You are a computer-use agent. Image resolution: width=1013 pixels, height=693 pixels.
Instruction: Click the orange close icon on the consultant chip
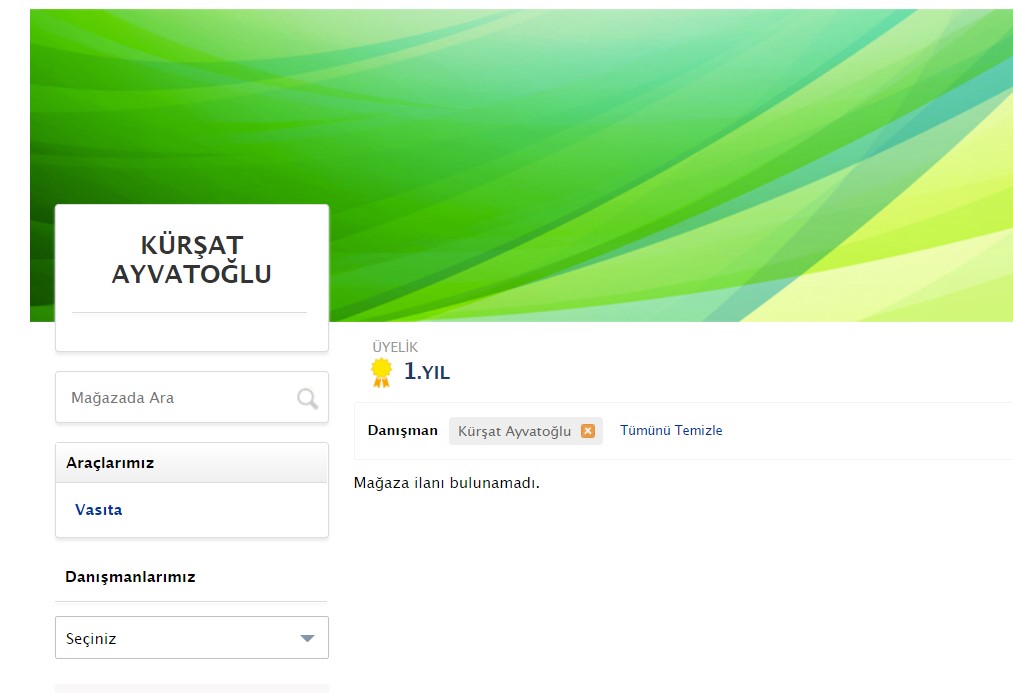589,430
